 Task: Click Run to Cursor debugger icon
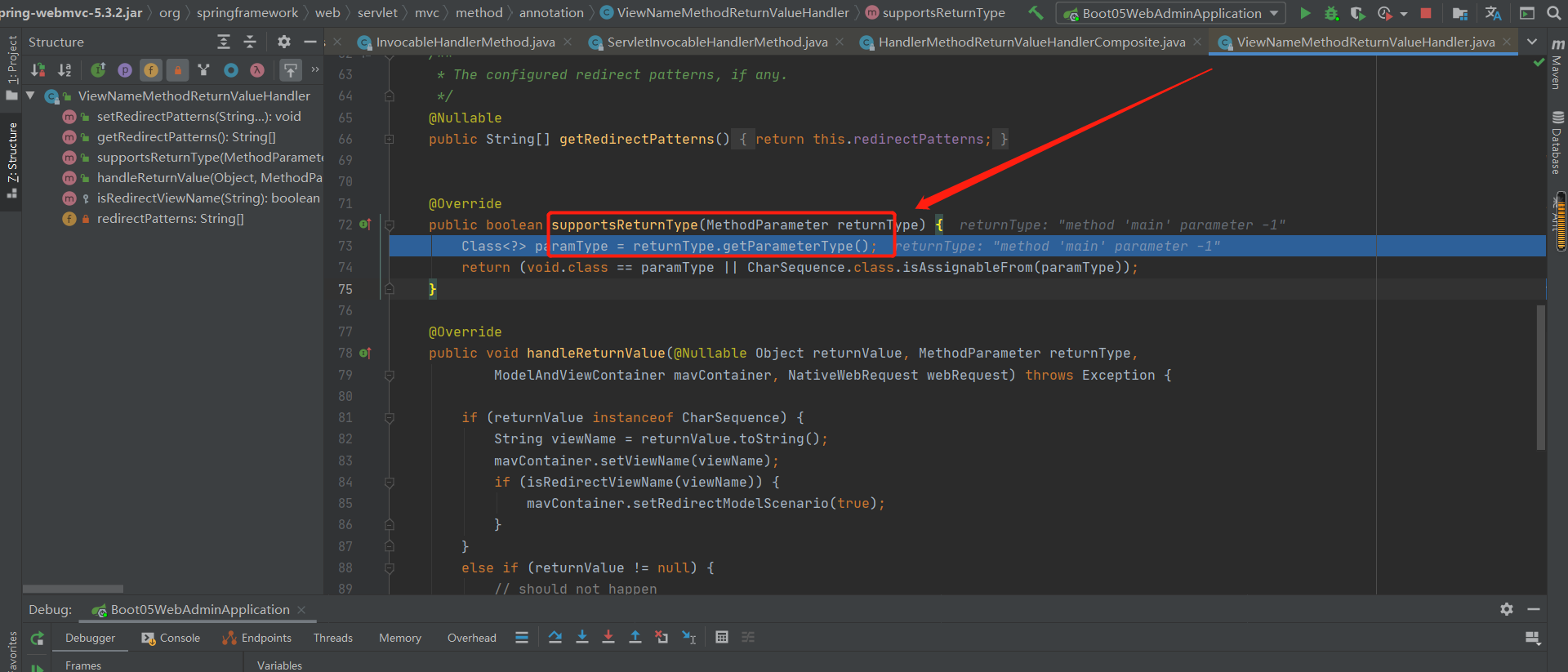point(689,637)
